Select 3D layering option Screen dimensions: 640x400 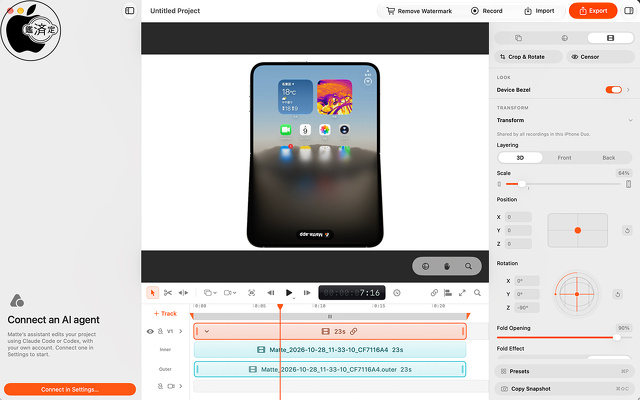tap(520, 158)
